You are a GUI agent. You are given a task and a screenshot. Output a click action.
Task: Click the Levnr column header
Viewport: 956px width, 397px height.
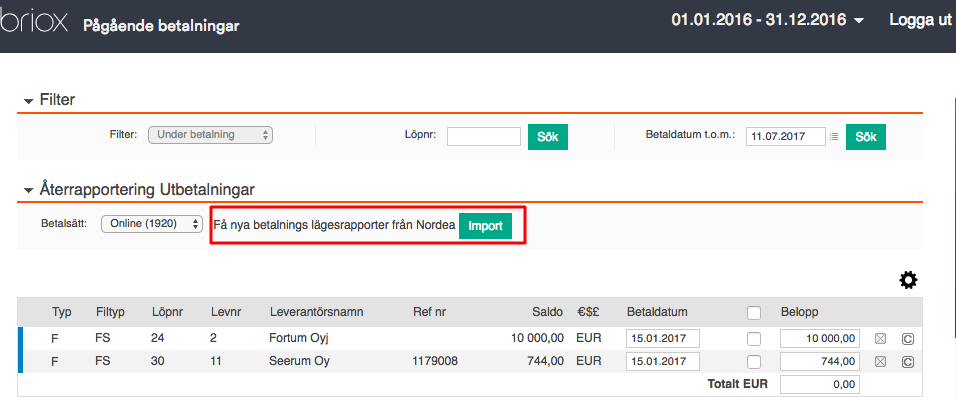(226, 312)
